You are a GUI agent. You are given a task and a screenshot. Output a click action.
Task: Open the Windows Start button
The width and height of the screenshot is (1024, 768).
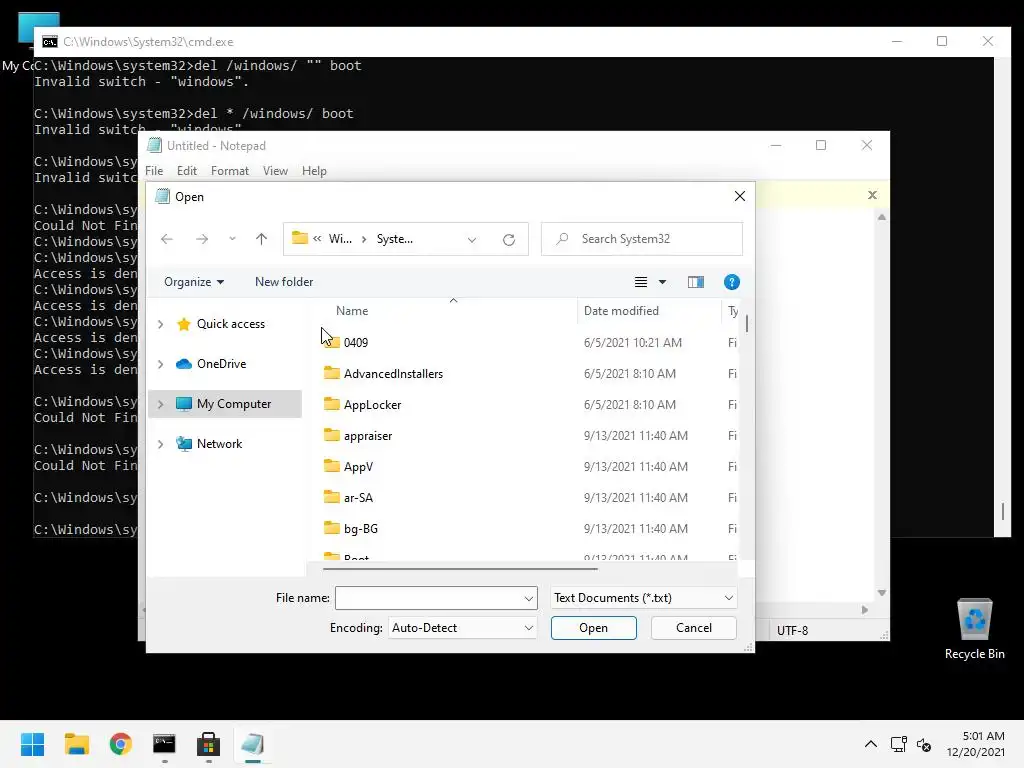(32, 744)
